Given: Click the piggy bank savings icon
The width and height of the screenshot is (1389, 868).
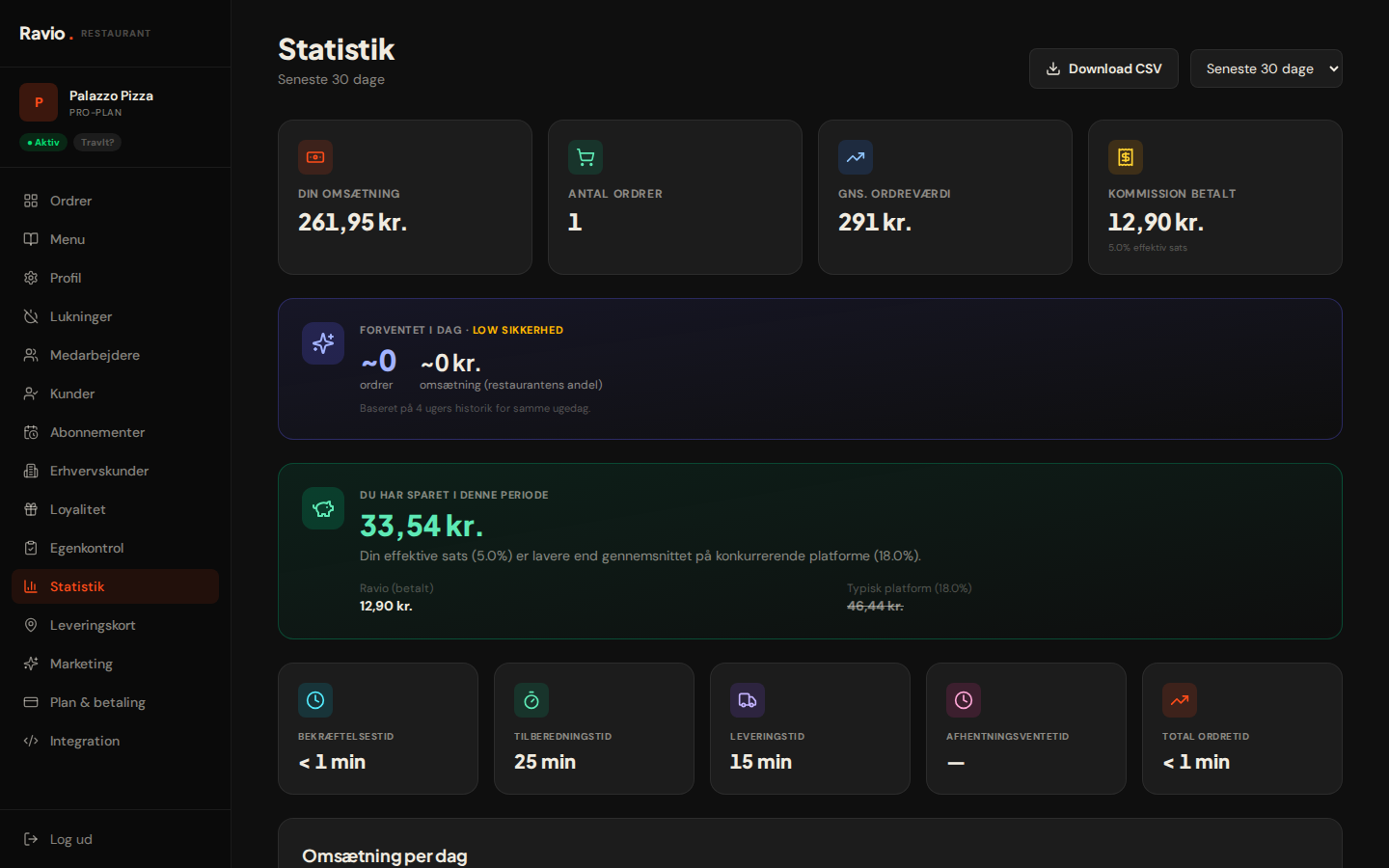Looking at the screenshot, I should coord(323,508).
